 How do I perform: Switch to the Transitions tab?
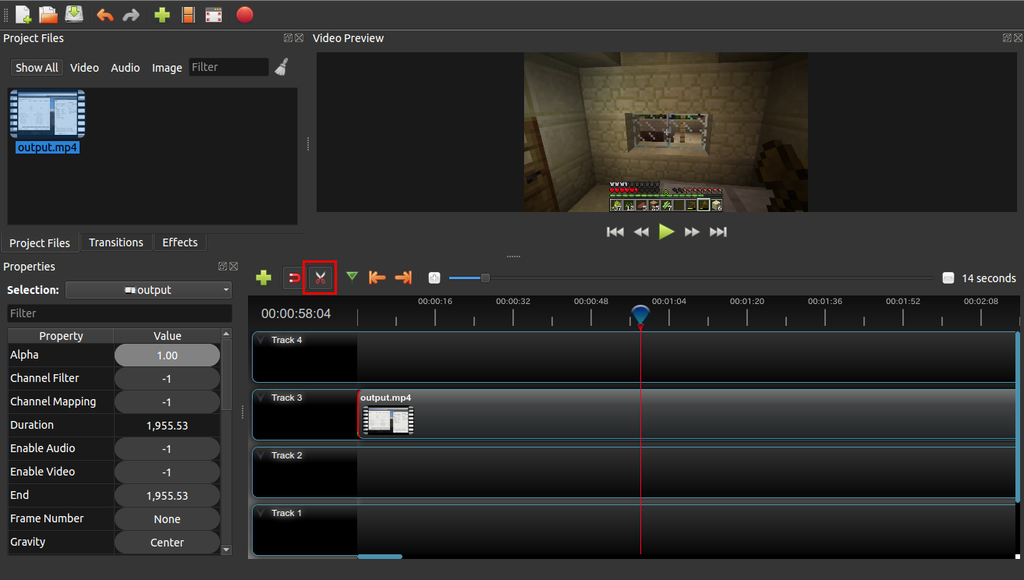116,242
